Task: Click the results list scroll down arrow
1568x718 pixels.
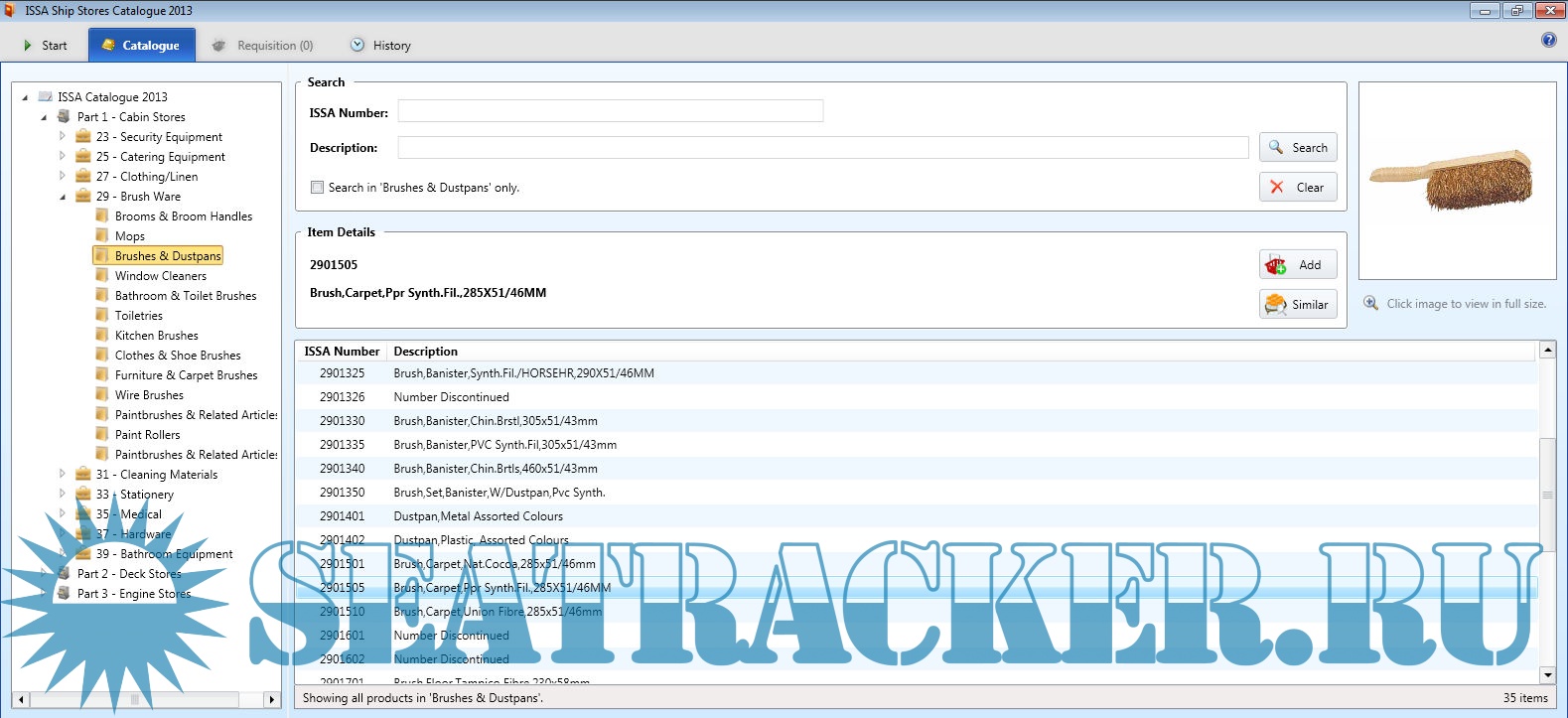Action: click(x=1546, y=675)
